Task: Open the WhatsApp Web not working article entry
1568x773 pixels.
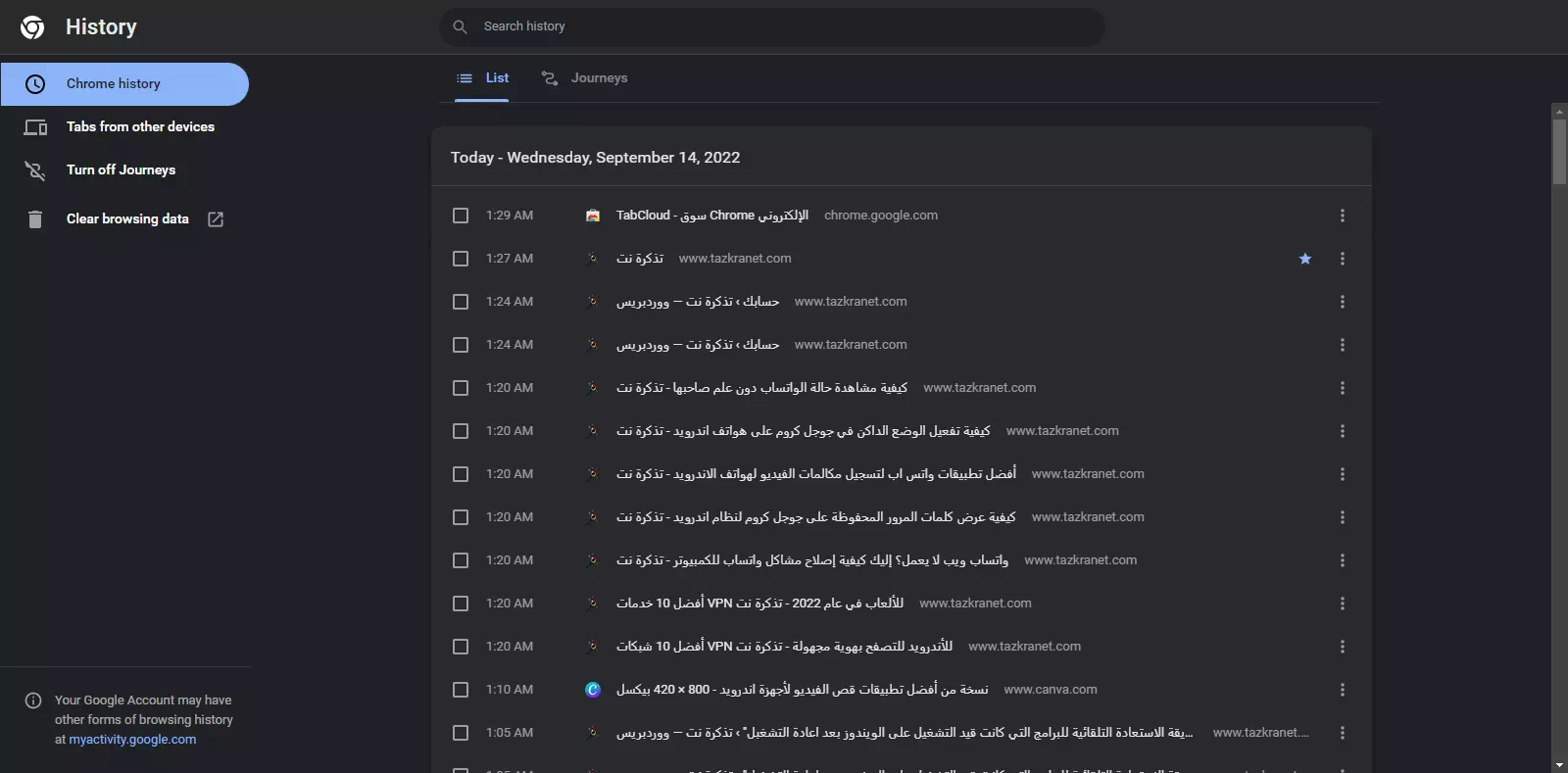Action: pos(812,560)
